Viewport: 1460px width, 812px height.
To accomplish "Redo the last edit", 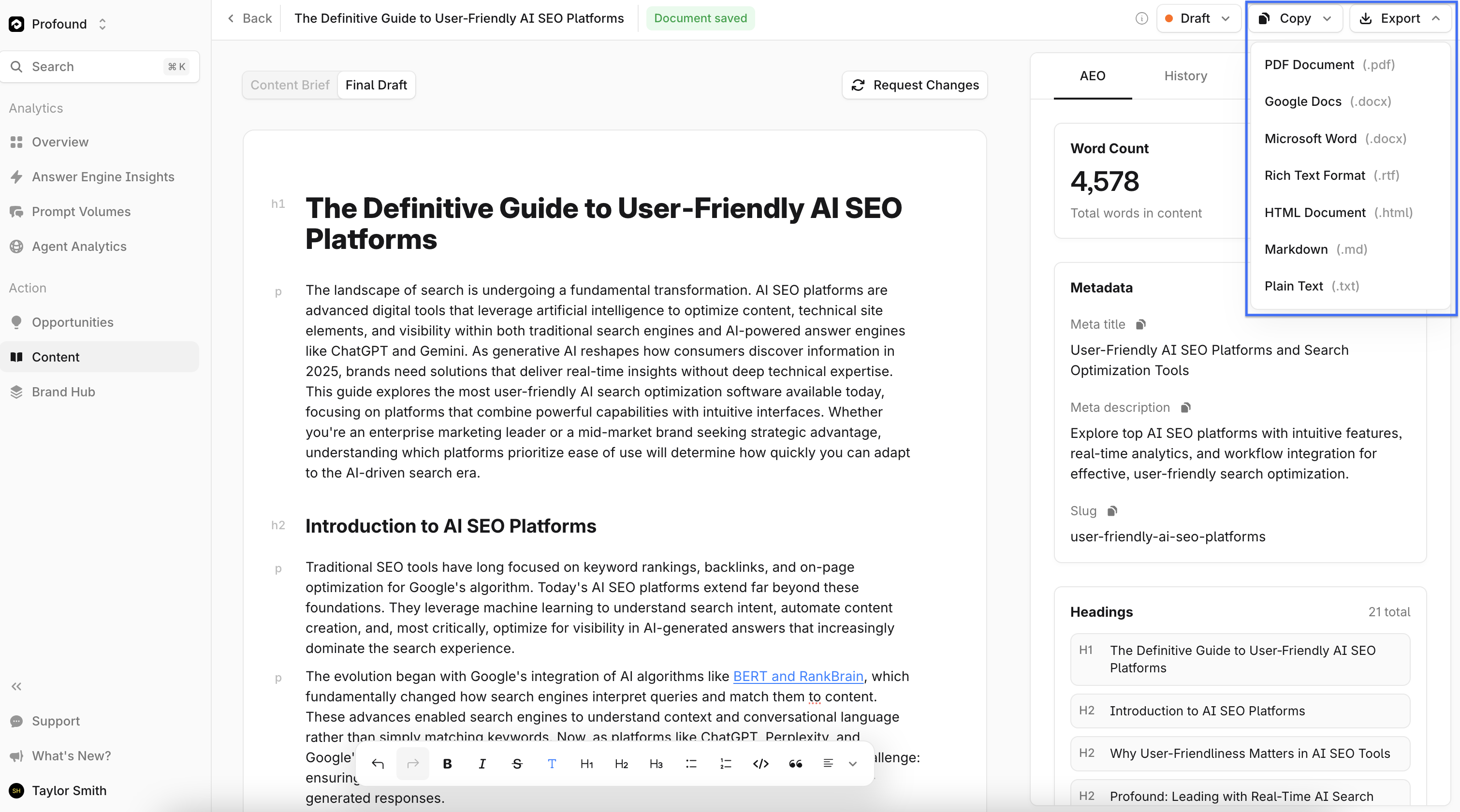I will (x=412, y=764).
